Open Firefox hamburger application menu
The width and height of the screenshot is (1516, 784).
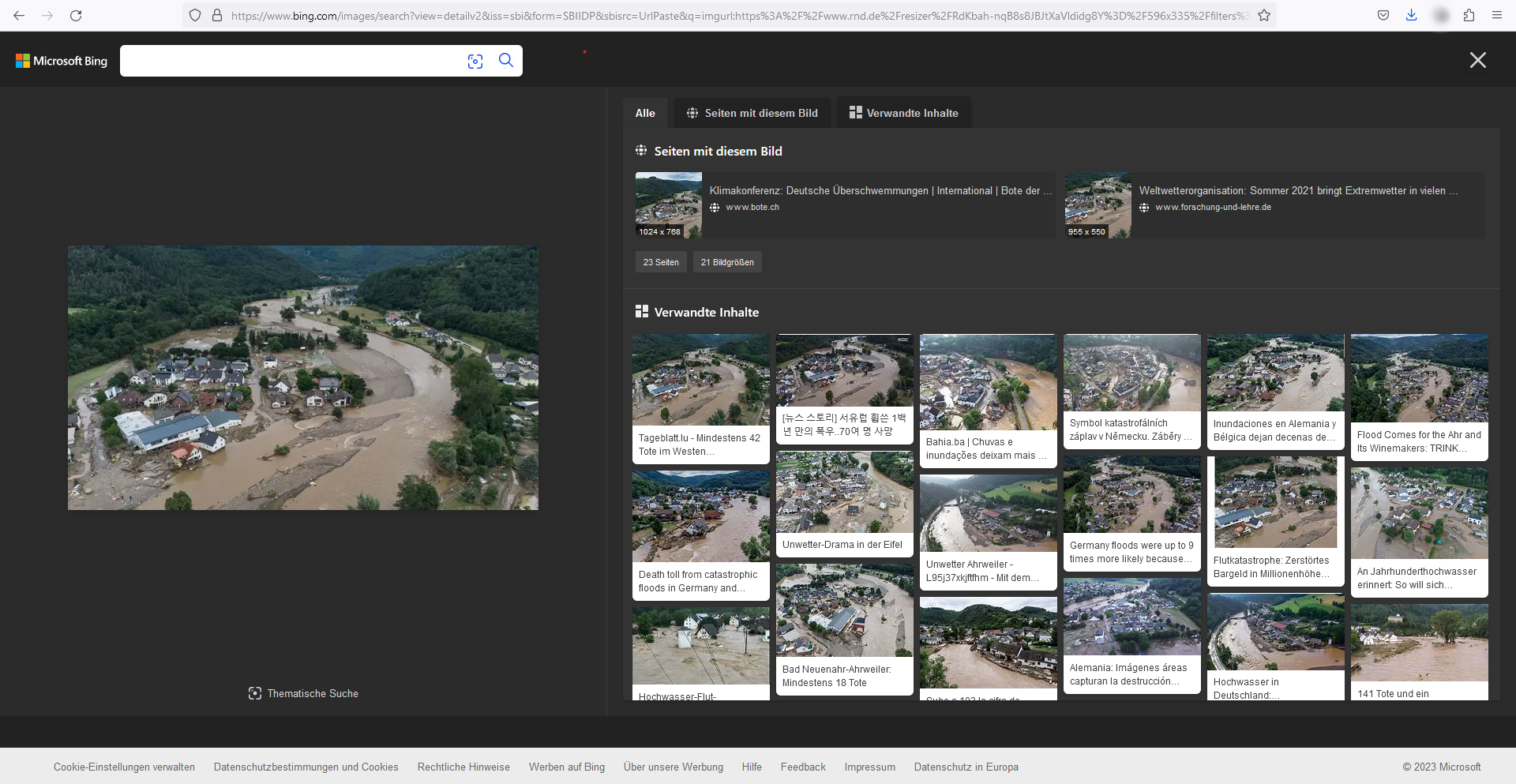click(1496, 16)
